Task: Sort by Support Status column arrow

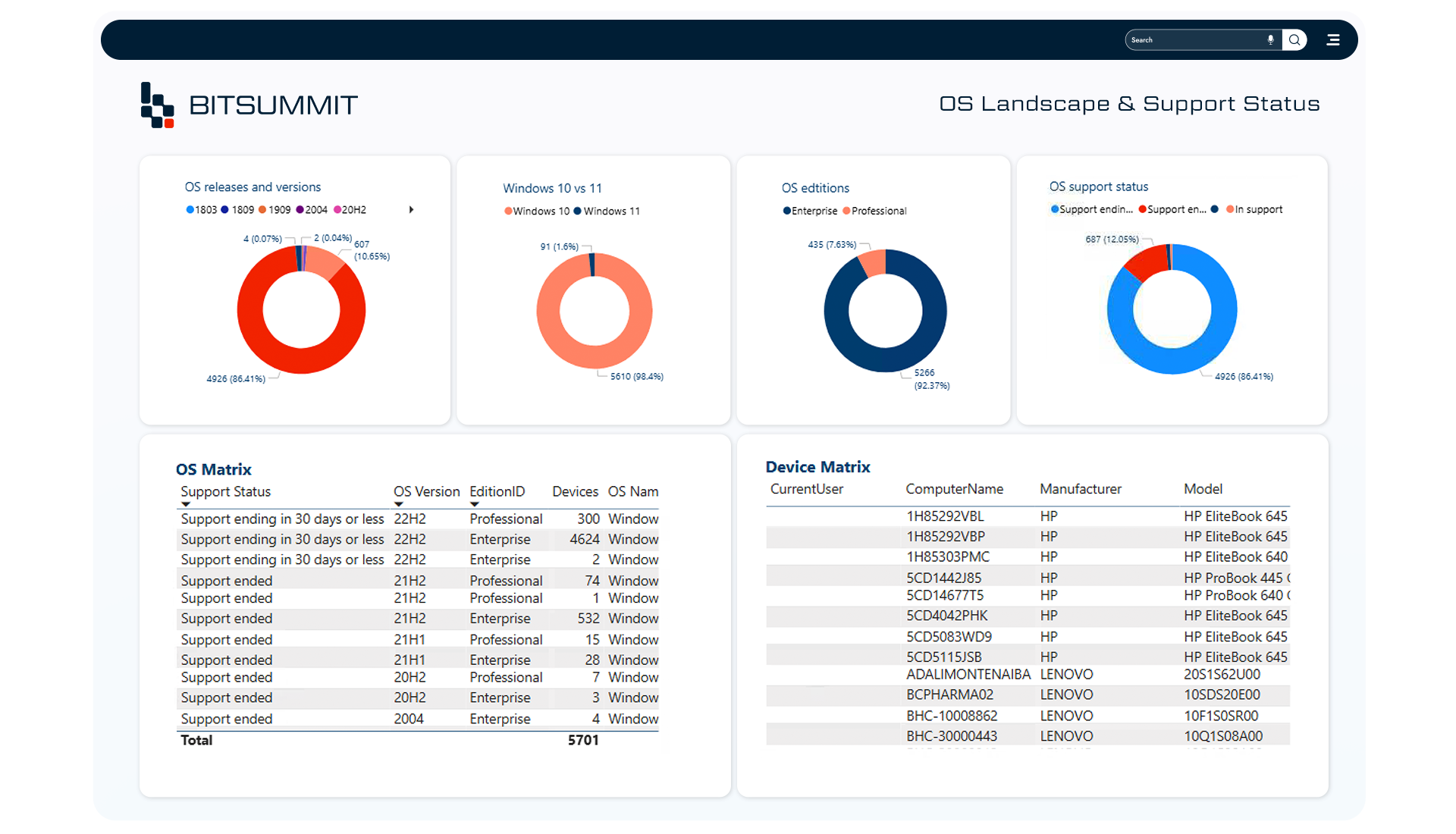Action: click(186, 504)
